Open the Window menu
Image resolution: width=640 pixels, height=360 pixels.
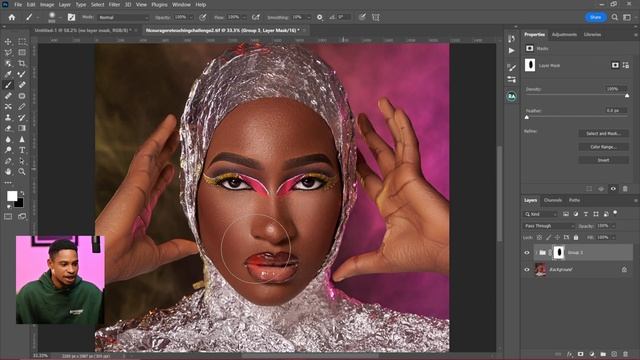click(x=181, y=4)
